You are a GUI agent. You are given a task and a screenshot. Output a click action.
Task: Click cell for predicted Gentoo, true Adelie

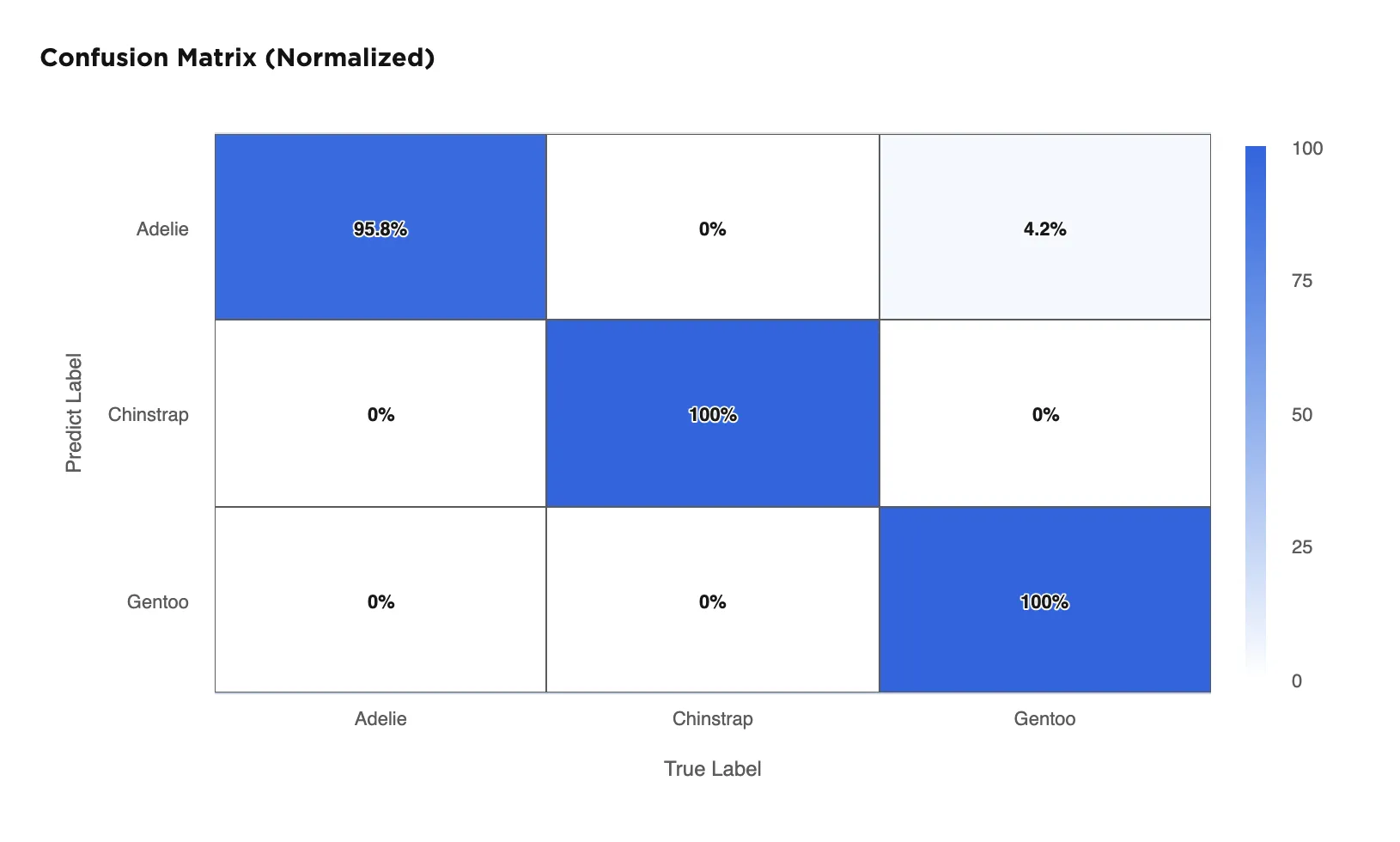(380, 601)
